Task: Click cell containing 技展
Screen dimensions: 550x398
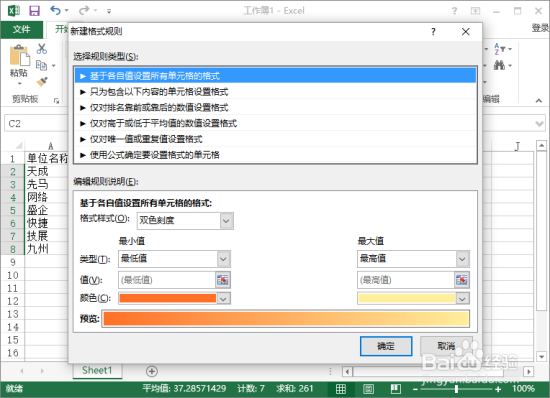Action: tap(47, 236)
